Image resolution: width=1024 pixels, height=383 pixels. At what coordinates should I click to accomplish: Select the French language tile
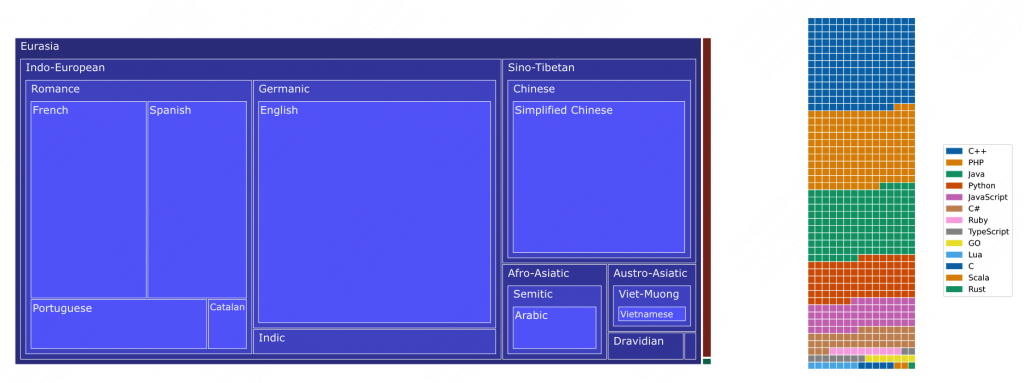(x=89, y=199)
